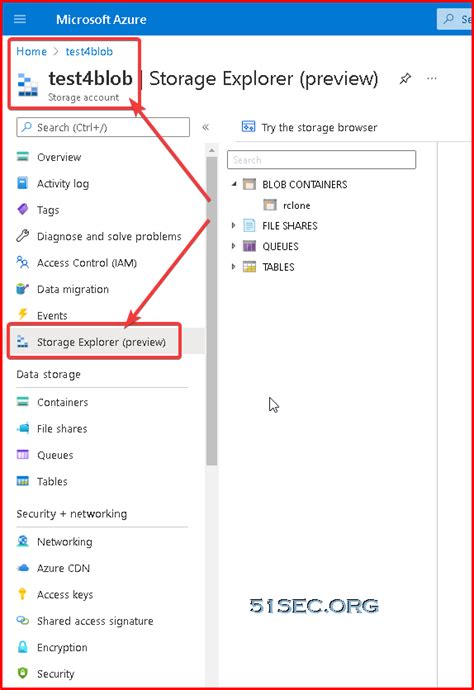Click the rclone container icon
This screenshot has height=690, width=474.
pyautogui.click(x=270, y=205)
